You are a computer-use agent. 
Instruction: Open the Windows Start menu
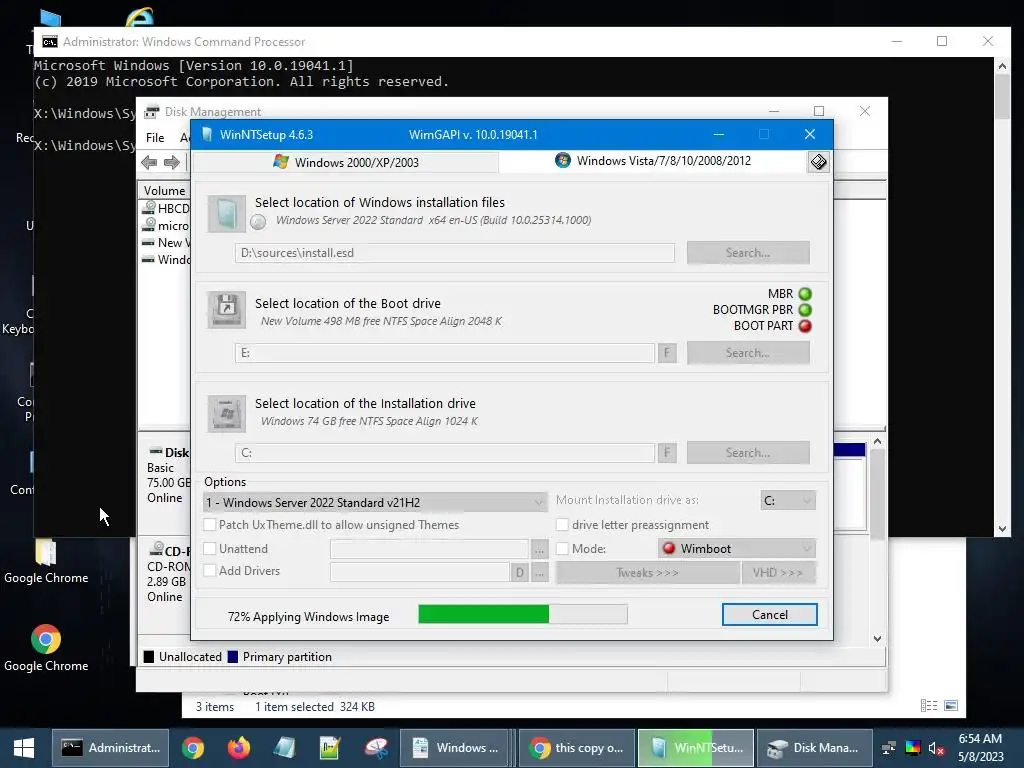[x=24, y=748]
